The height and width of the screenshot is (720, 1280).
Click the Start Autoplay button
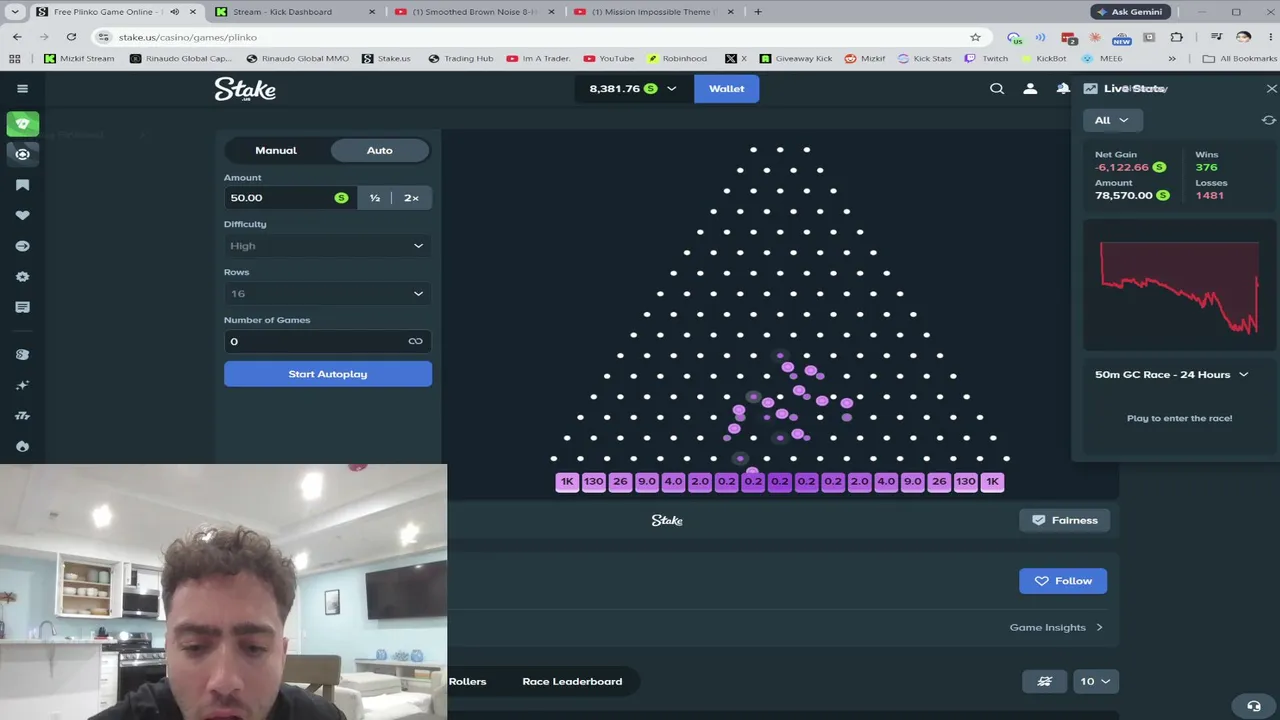328,374
